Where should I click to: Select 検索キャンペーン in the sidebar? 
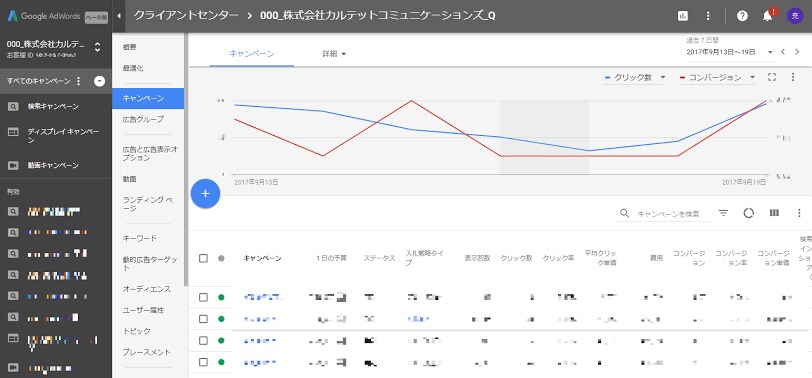coord(53,107)
